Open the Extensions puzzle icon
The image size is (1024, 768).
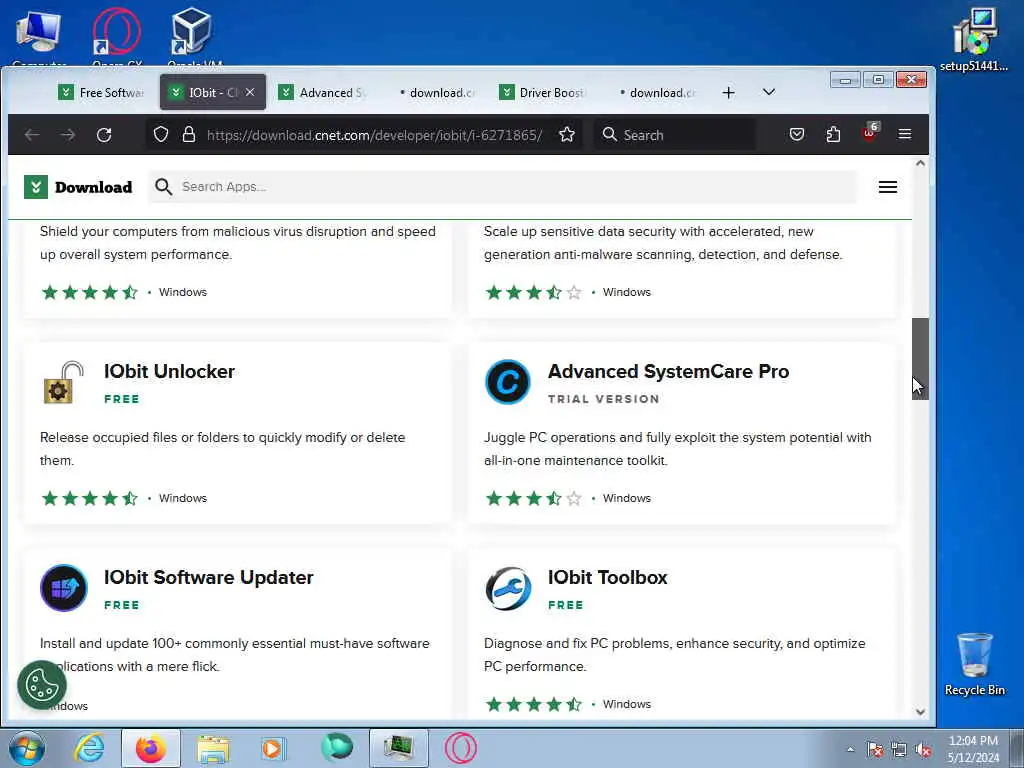point(833,135)
